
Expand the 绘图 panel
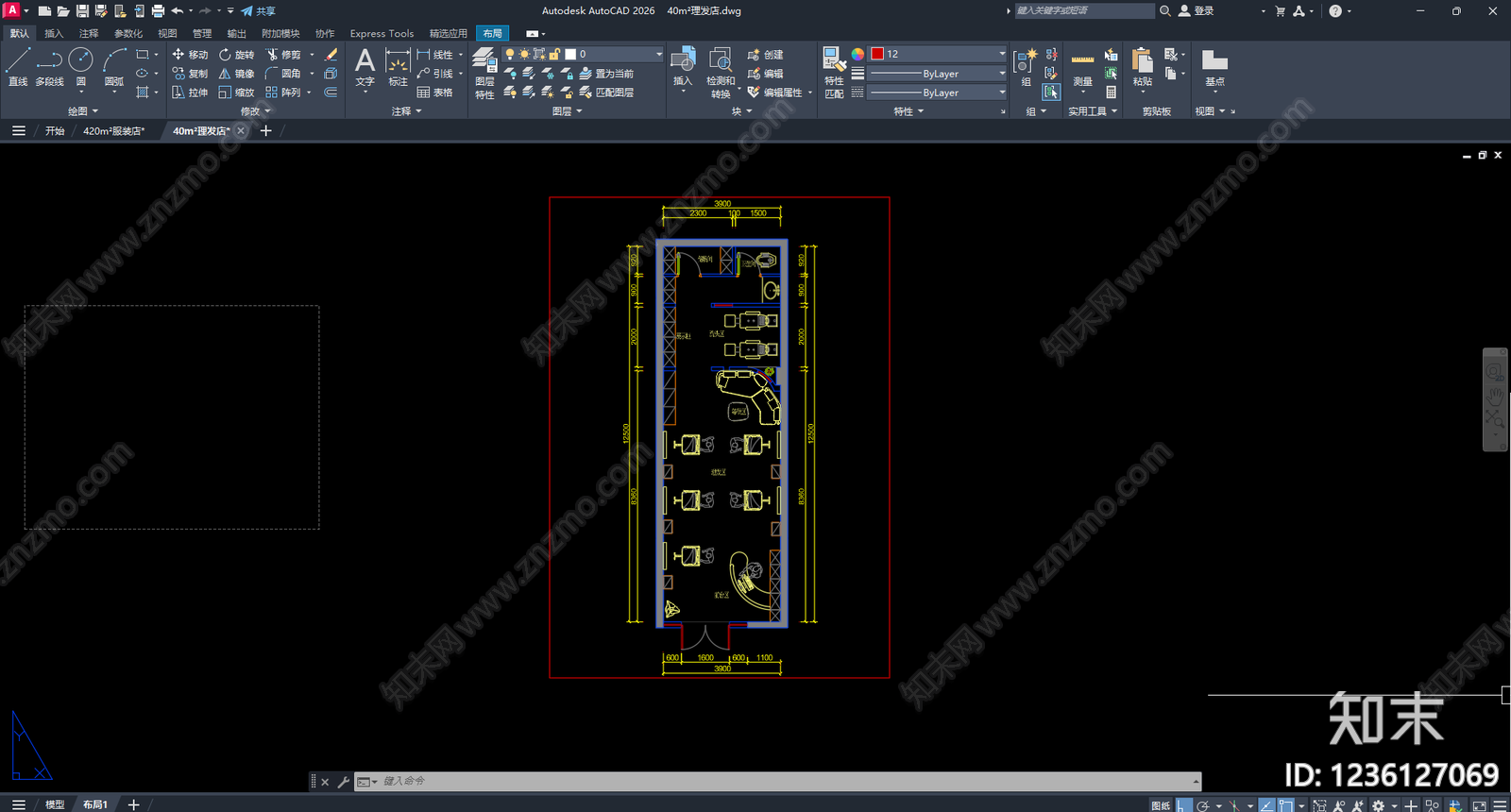coord(83,111)
